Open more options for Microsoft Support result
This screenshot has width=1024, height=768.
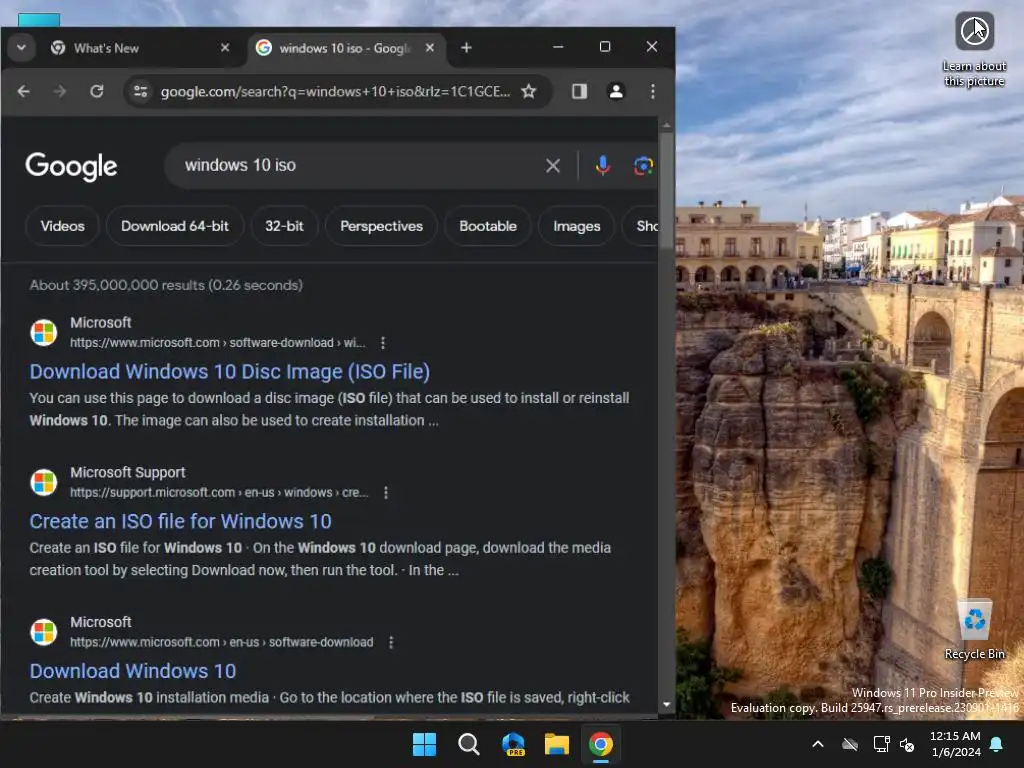pos(386,492)
